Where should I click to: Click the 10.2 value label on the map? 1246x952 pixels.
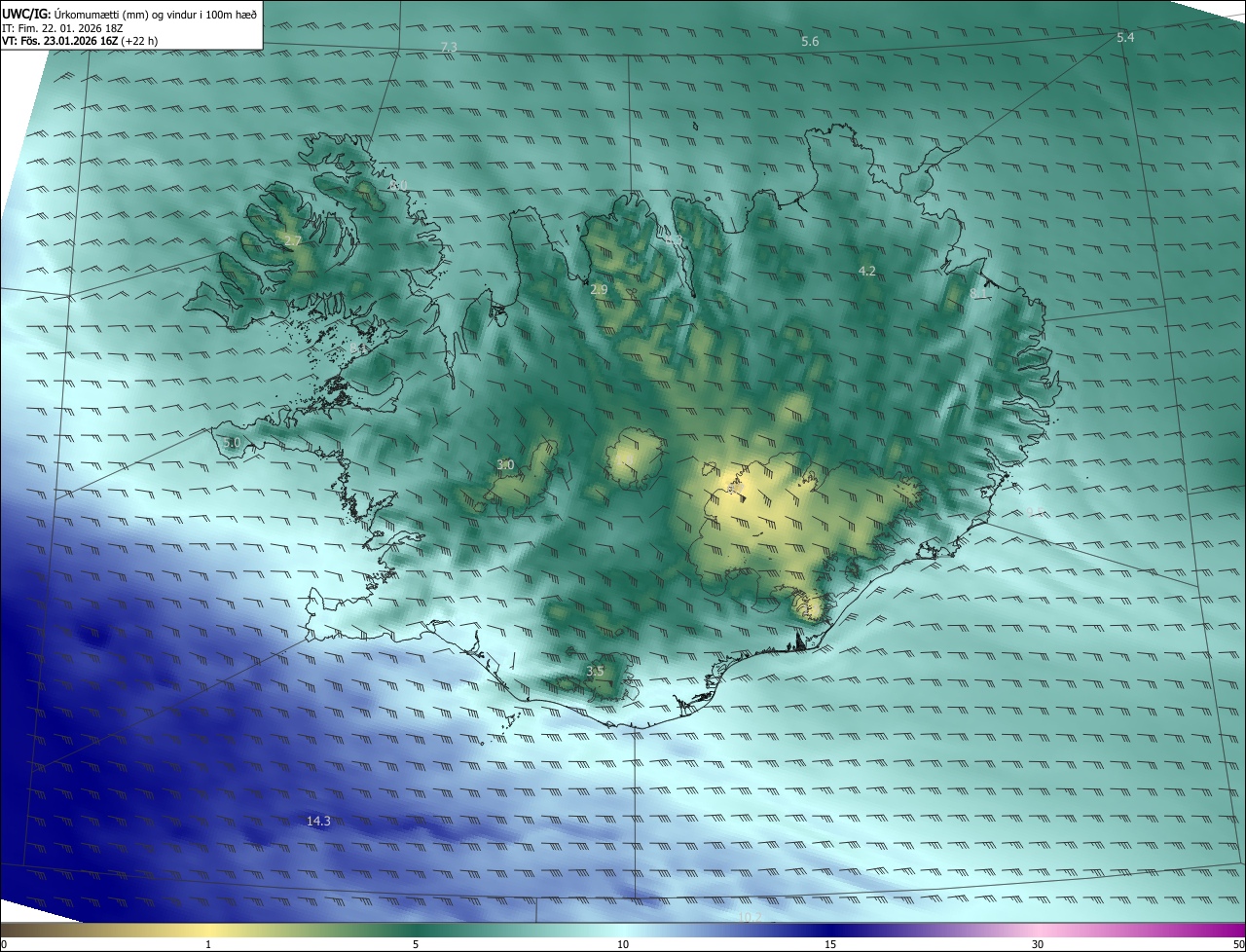(x=749, y=918)
